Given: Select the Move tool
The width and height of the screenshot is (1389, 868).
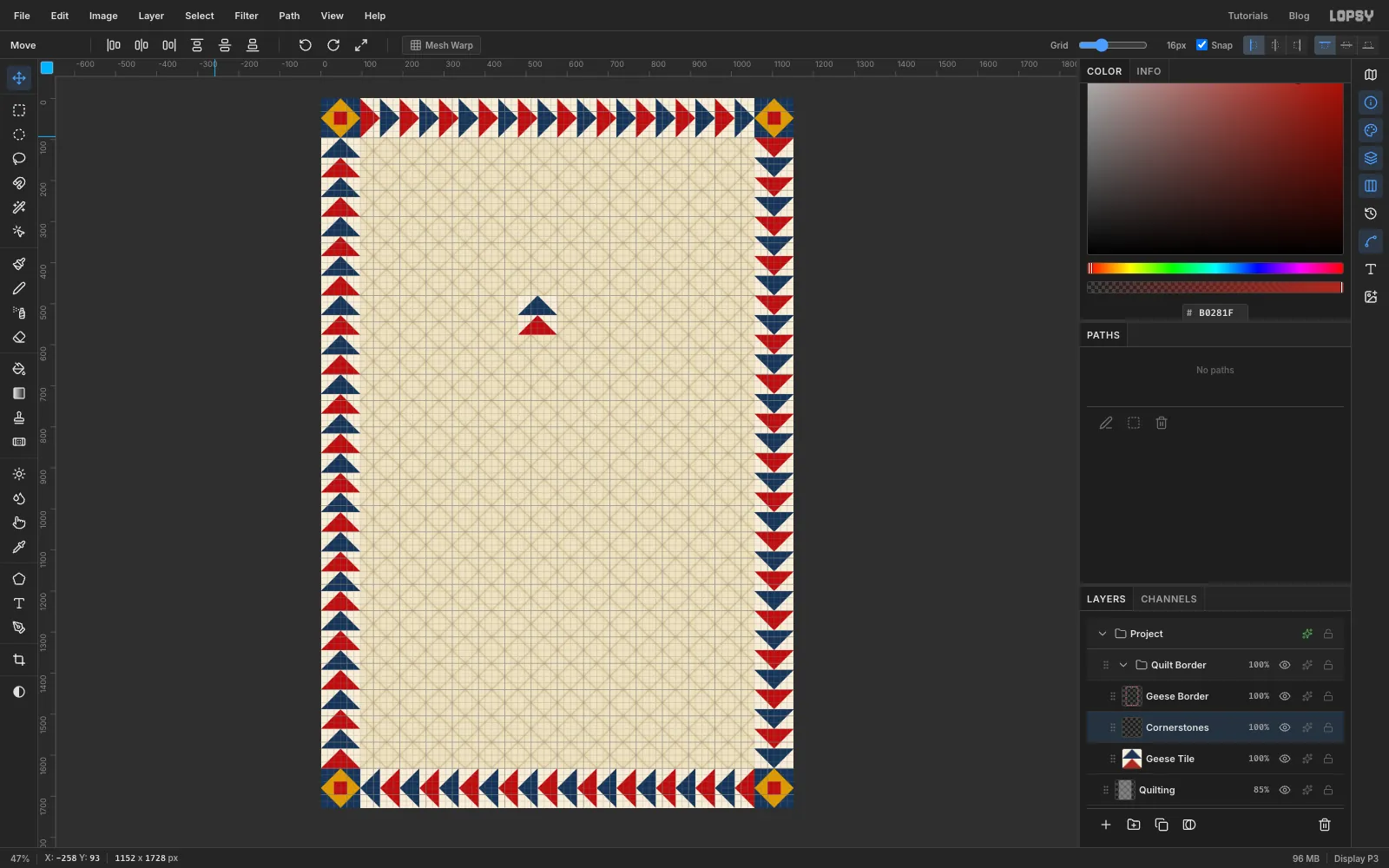Looking at the screenshot, I should (x=19, y=78).
